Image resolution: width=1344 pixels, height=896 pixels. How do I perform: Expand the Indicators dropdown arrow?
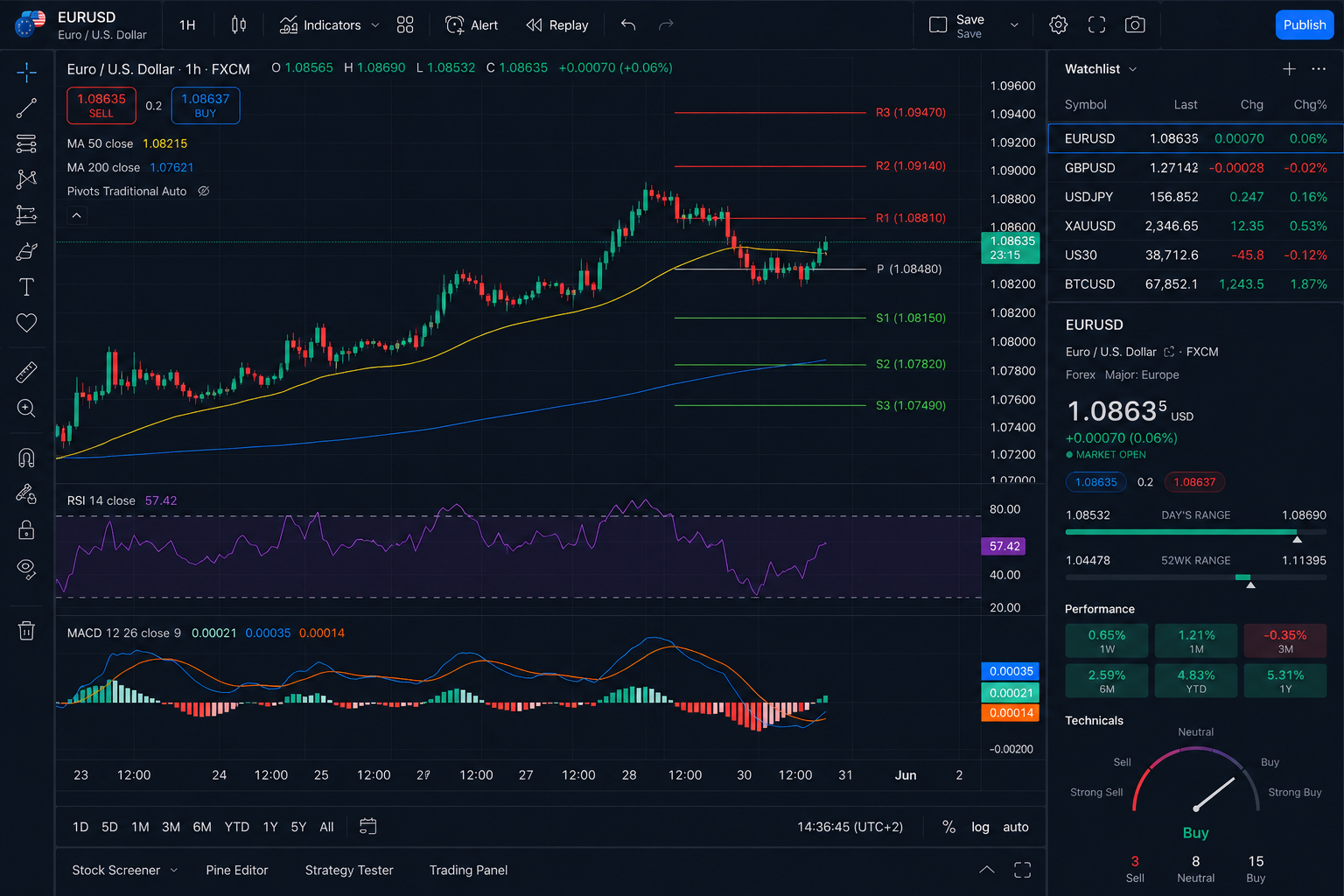pyautogui.click(x=375, y=25)
